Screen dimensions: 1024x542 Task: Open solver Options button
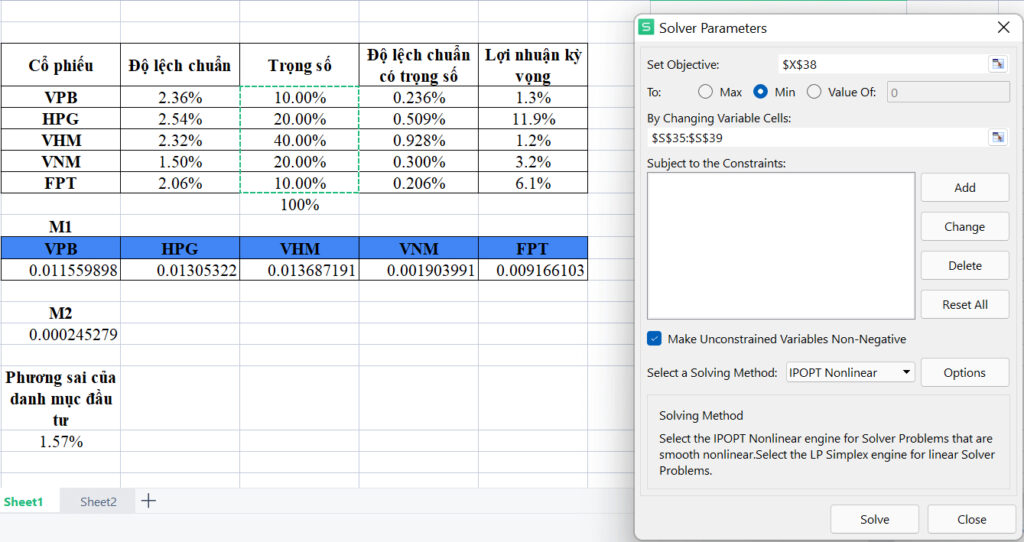tap(965, 372)
